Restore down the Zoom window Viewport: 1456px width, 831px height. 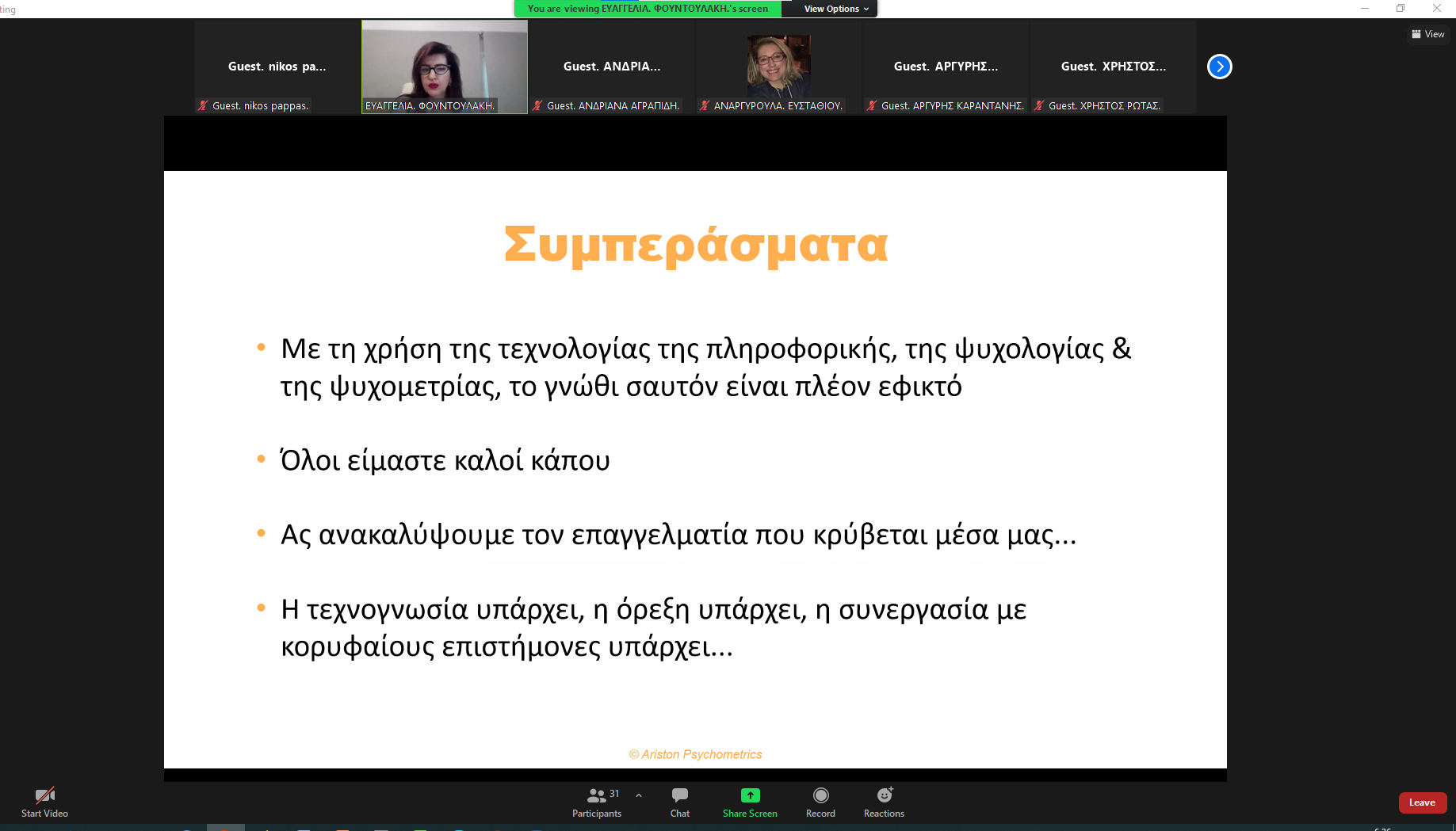coord(1401,9)
